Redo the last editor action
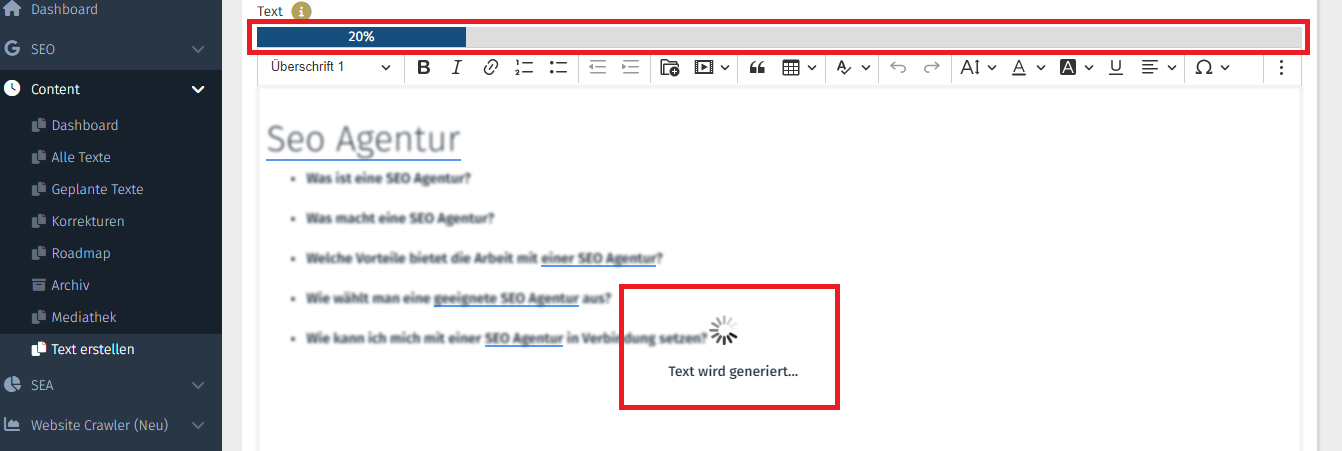Image resolution: width=1342 pixels, height=451 pixels. pos(931,67)
